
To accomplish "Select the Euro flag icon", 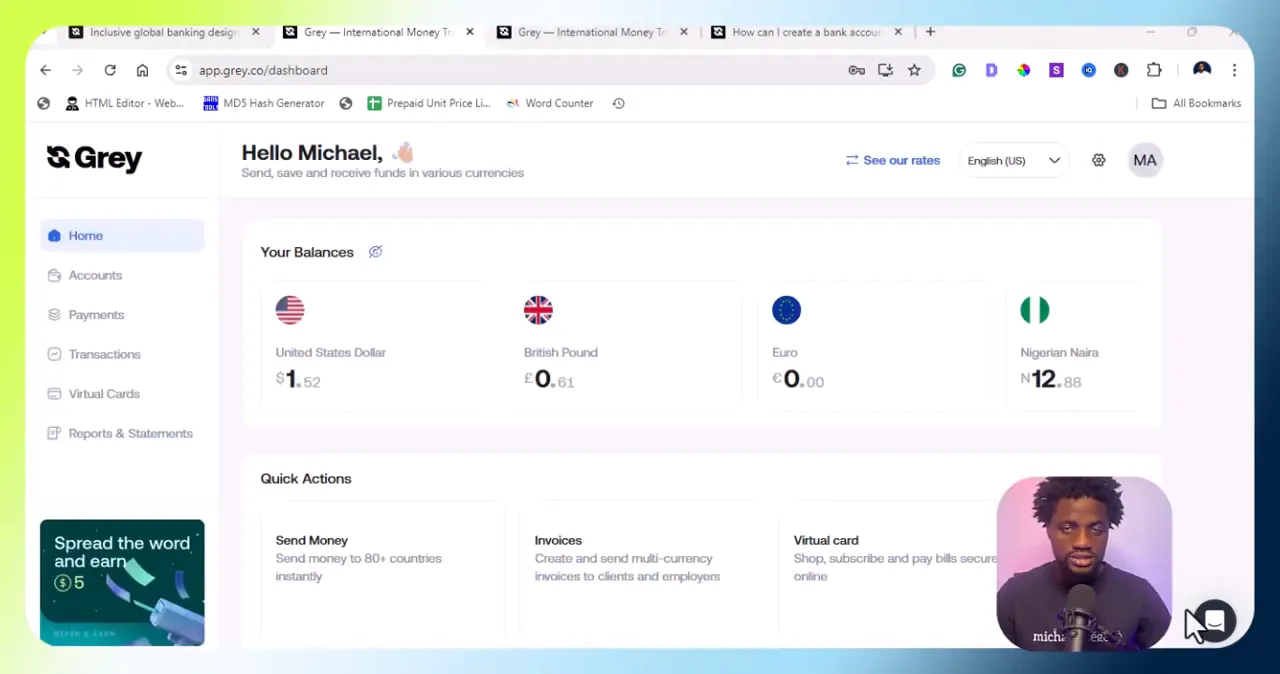I will [x=786, y=310].
